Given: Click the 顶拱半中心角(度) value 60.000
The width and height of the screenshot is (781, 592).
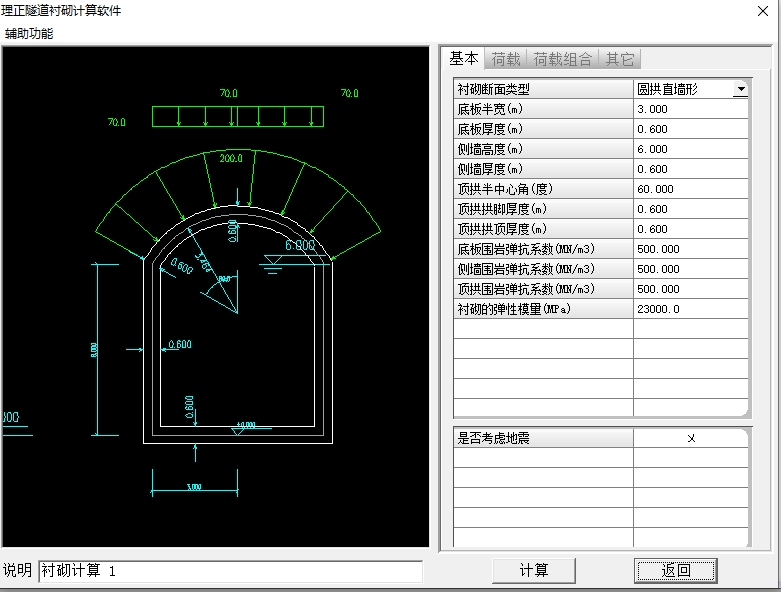Looking at the screenshot, I should point(690,189).
